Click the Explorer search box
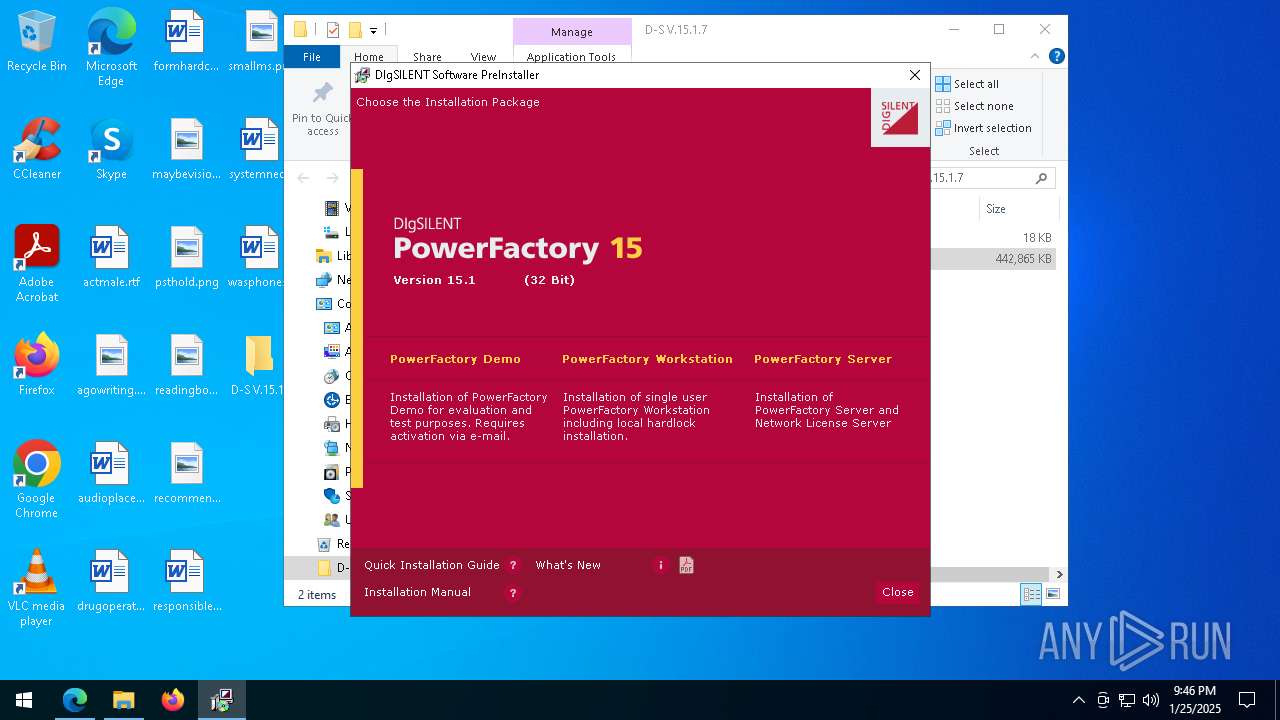The height and width of the screenshot is (720, 1280). click(992, 178)
